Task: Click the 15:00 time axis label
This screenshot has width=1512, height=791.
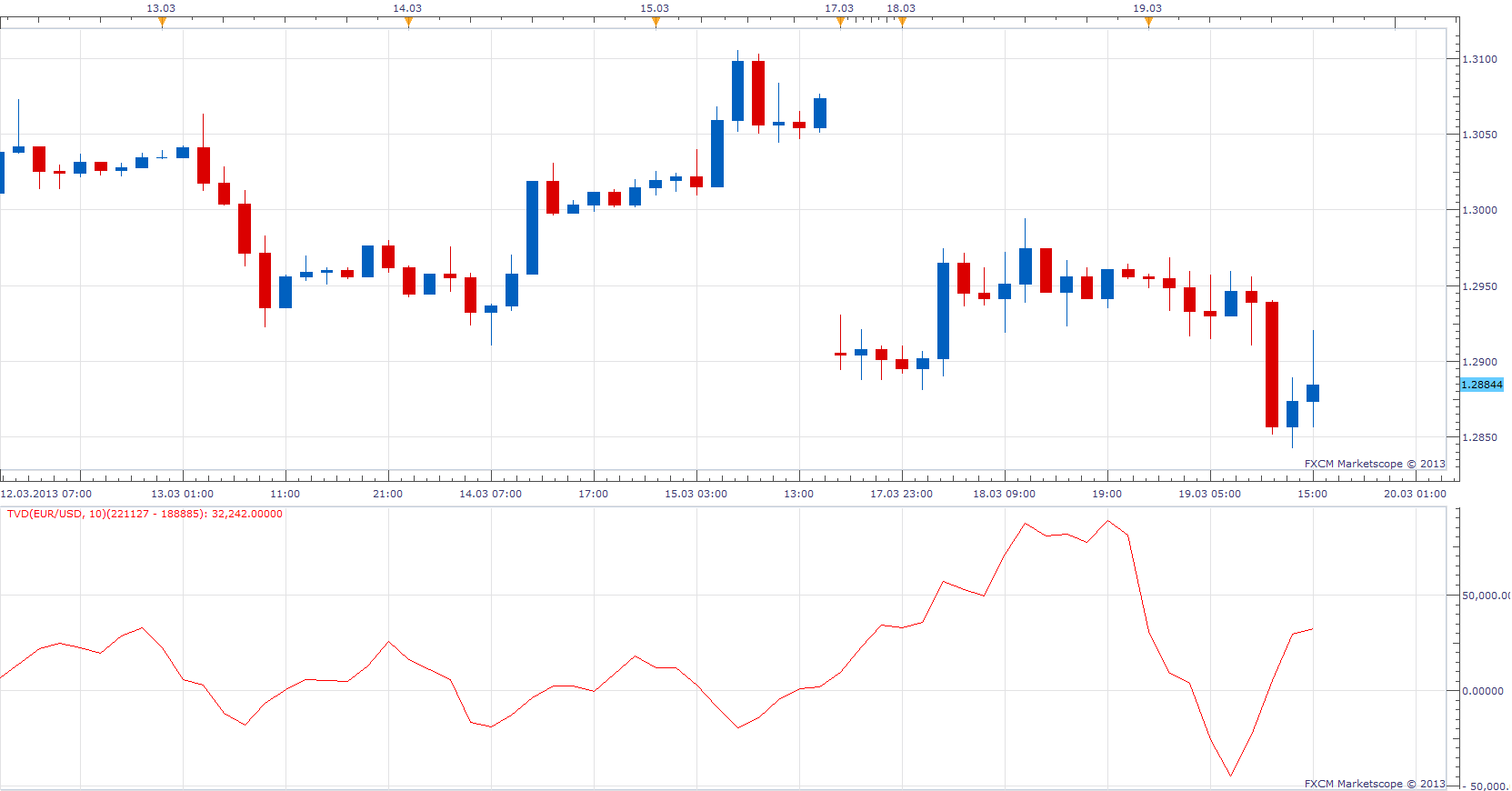Action: coord(1312,494)
